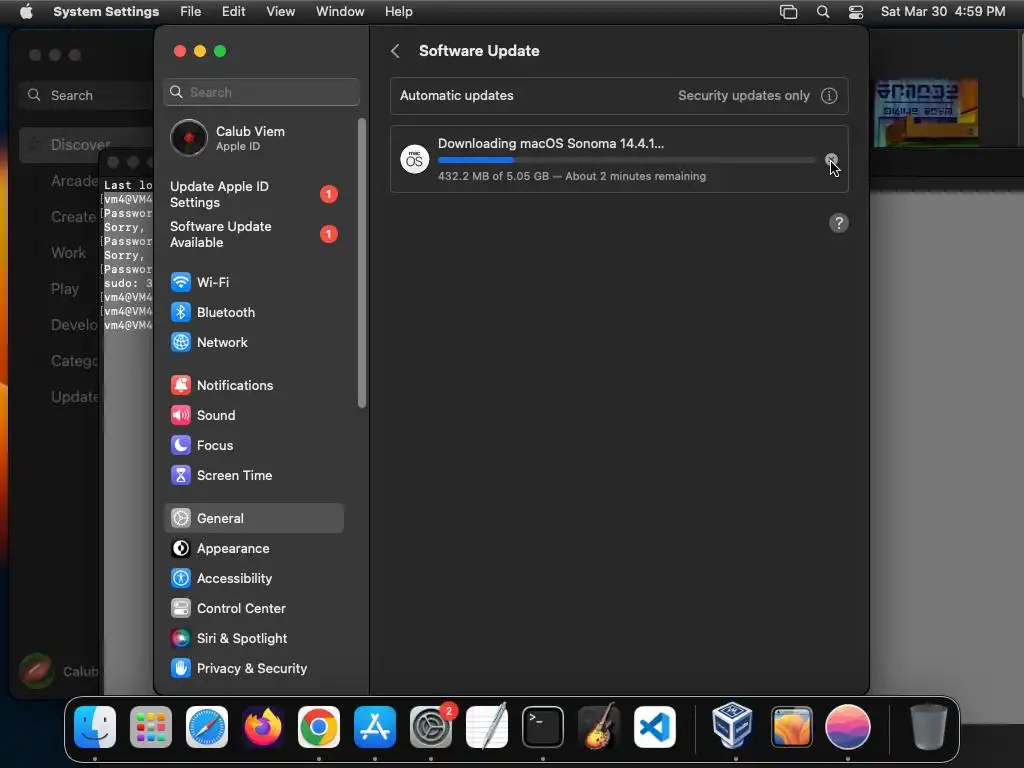Select Arcade in the App Store window
1024x768 pixels.
tap(74, 181)
